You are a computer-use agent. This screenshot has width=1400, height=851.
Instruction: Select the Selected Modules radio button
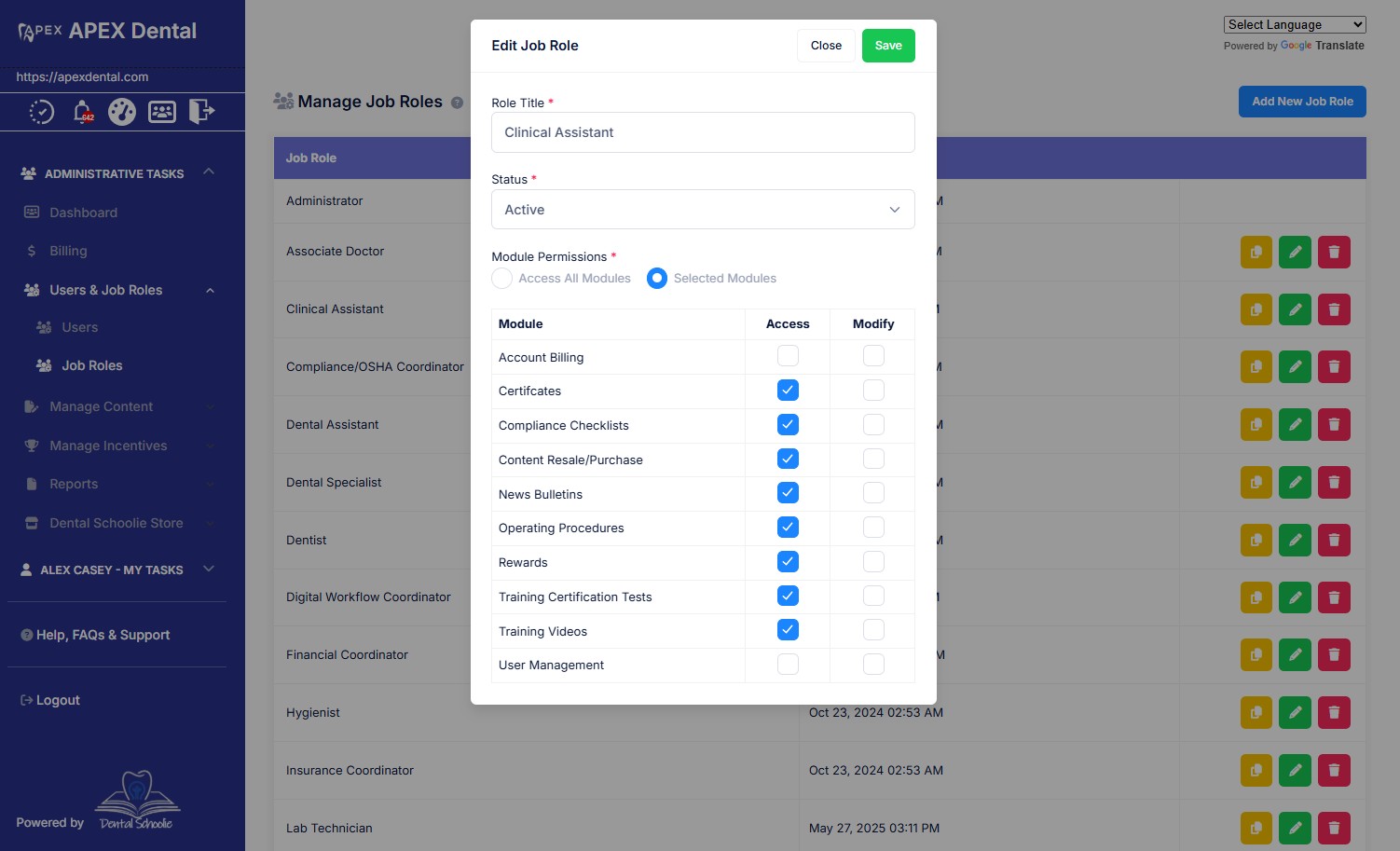pyautogui.click(x=657, y=278)
